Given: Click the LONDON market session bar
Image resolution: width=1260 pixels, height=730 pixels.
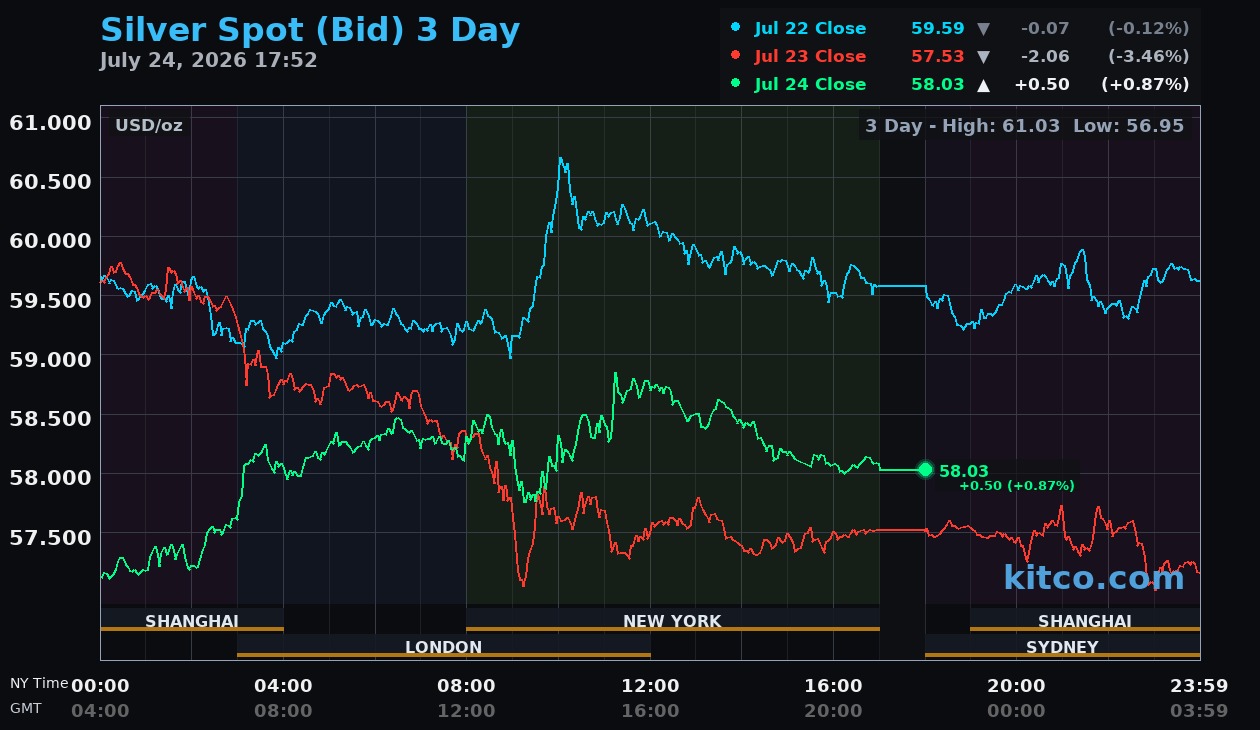Looking at the screenshot, I should tap(443, 646).
